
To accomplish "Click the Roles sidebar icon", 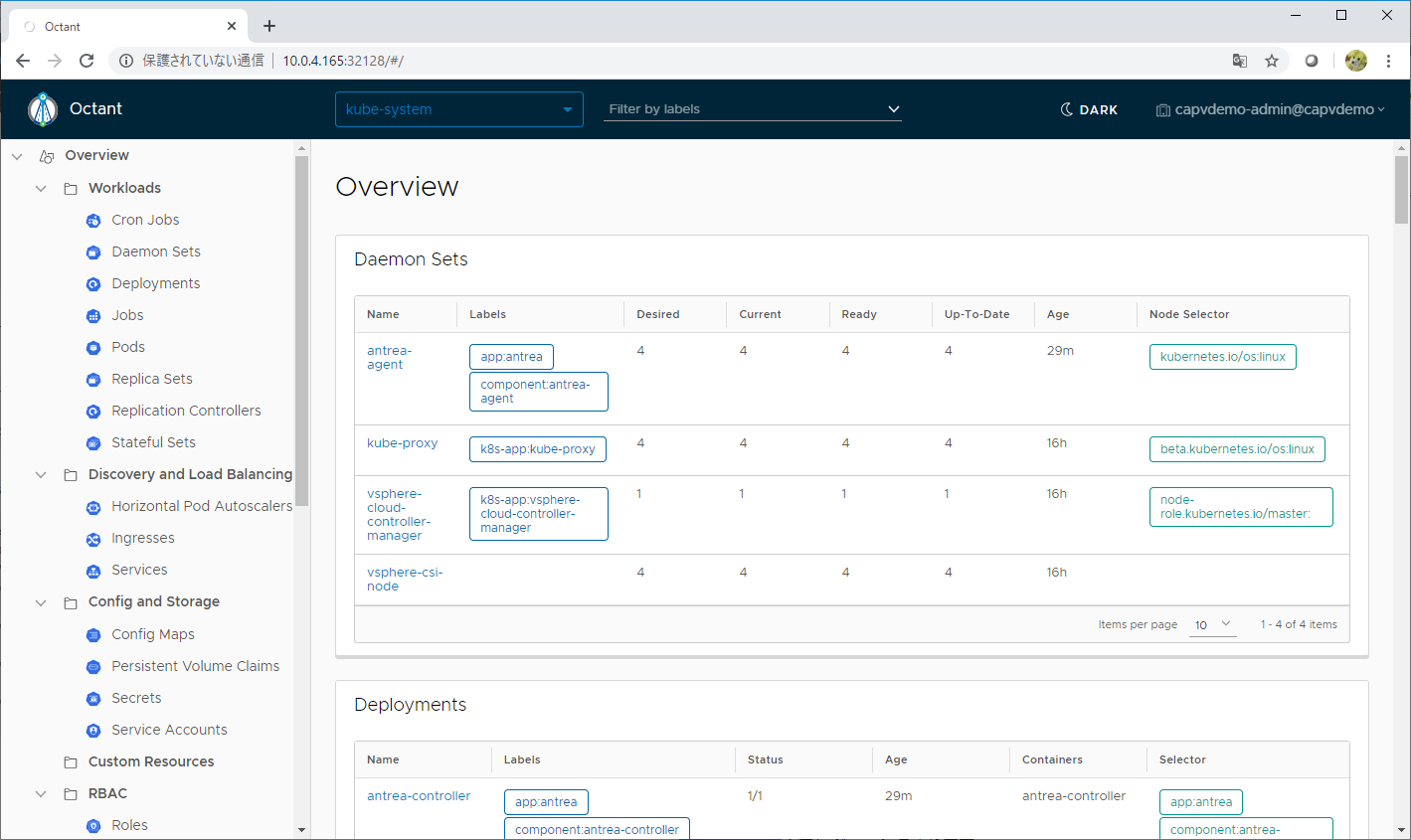I will 93,826.
